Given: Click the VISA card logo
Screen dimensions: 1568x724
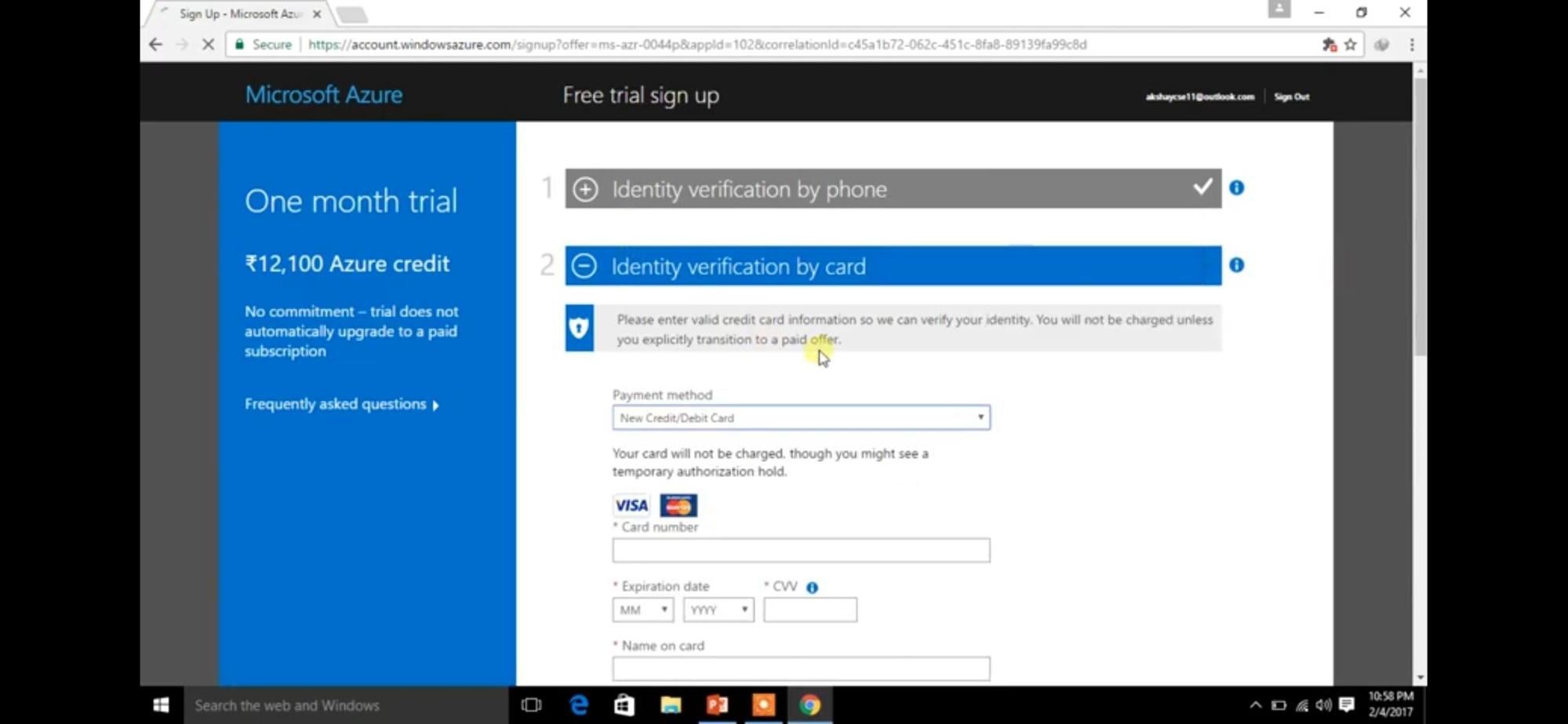Looking at the screenshot, I should [x=631, y=505].
